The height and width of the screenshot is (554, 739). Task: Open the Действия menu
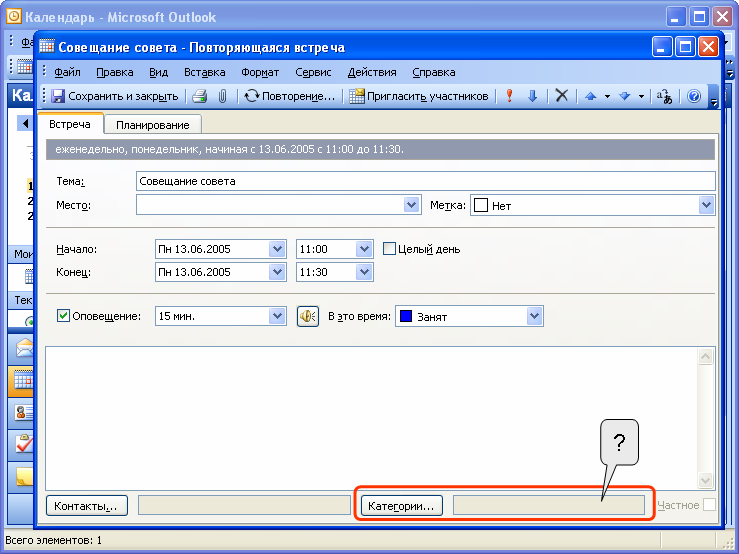pos(372,72)
